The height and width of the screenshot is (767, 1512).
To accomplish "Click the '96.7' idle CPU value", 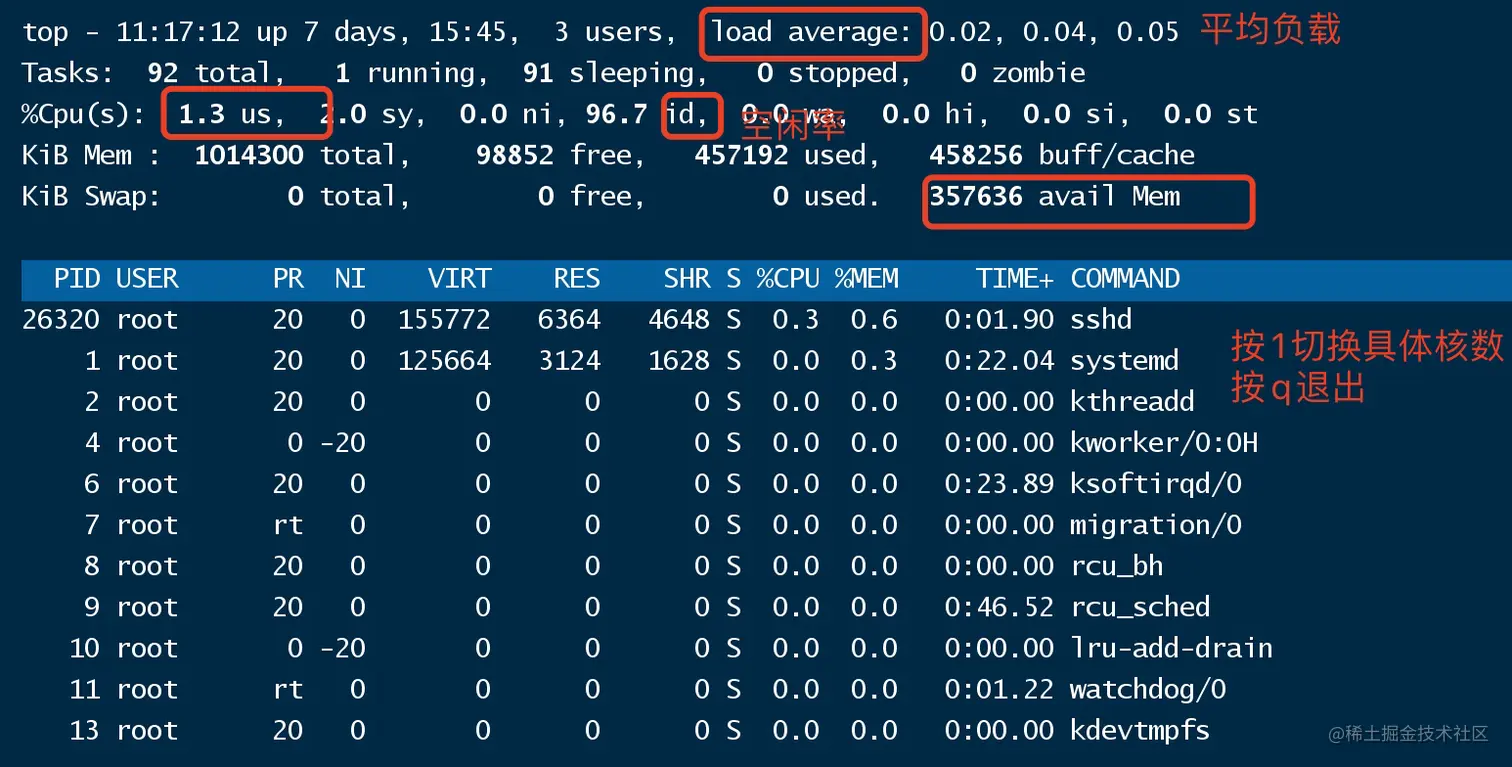I will point(616,115).
